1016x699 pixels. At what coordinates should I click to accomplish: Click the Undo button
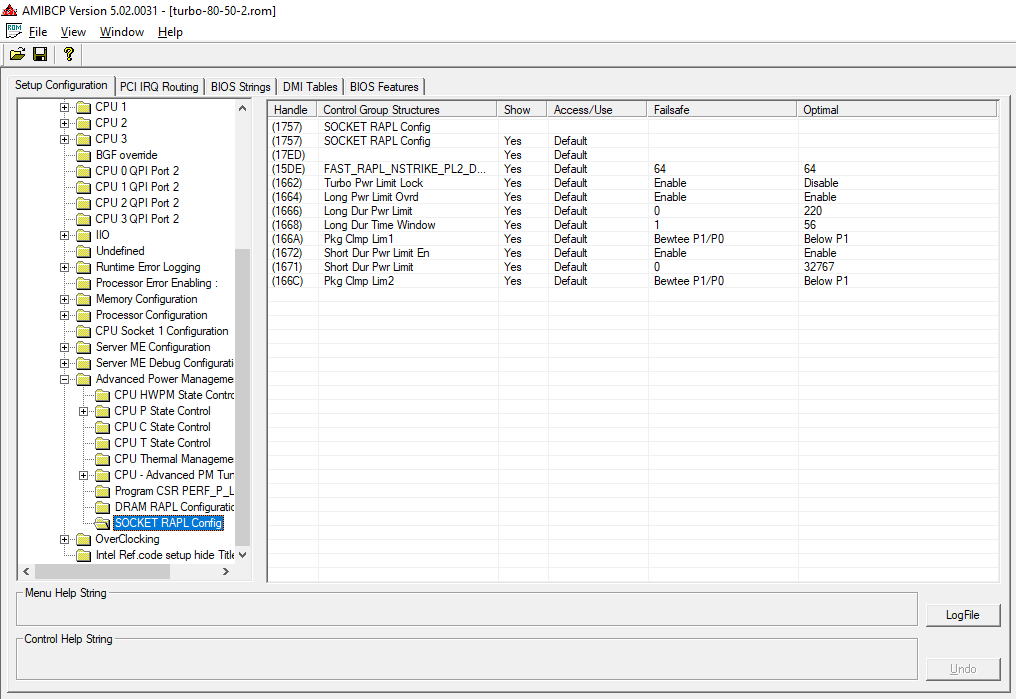point(963,669)
